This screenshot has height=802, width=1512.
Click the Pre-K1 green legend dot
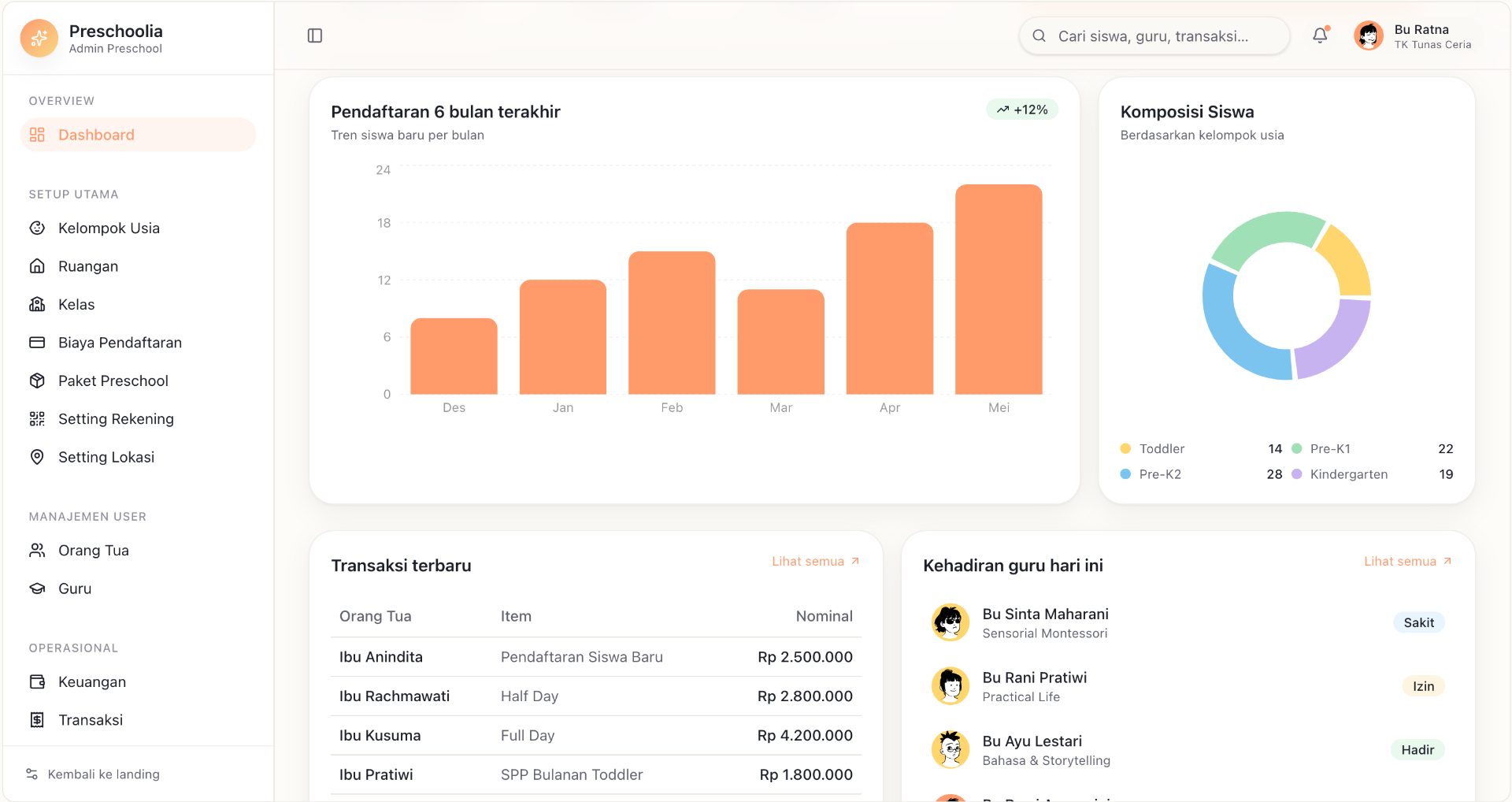click(x=1296, y=448)
